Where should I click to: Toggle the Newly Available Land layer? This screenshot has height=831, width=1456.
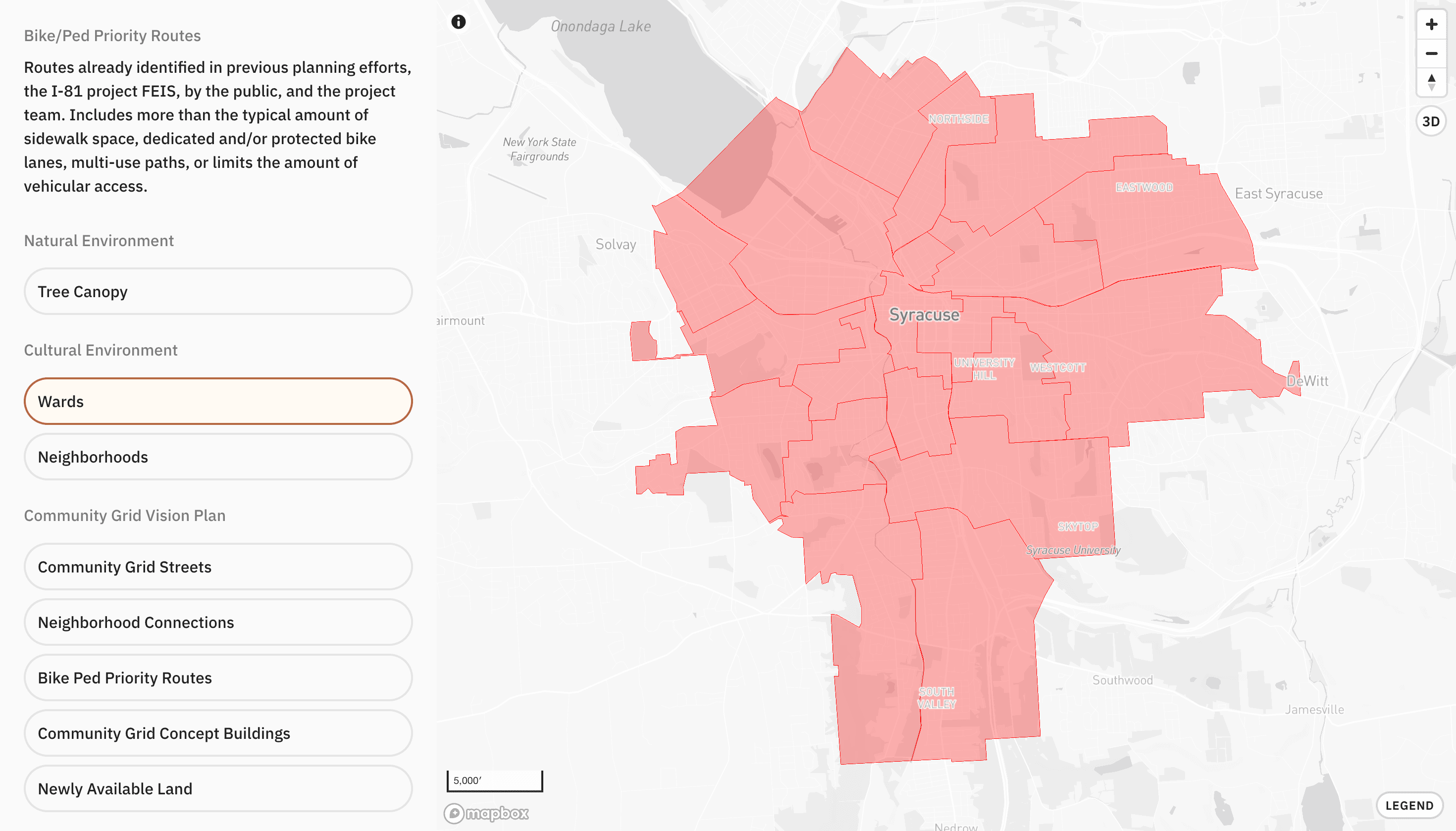coord(218,788)
